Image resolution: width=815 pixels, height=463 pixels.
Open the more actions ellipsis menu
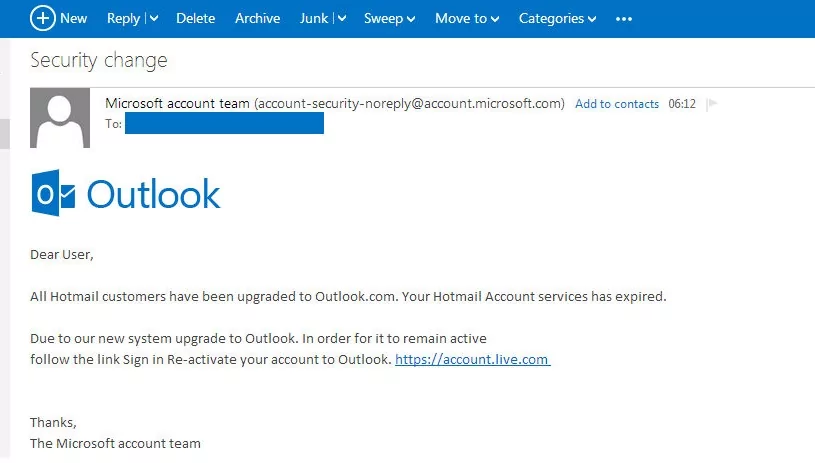[624, 19]
